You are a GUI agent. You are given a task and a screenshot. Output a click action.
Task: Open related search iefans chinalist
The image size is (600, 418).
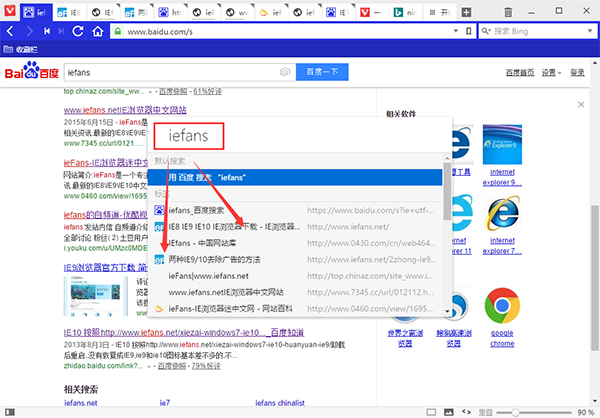(x=280, y=403)
